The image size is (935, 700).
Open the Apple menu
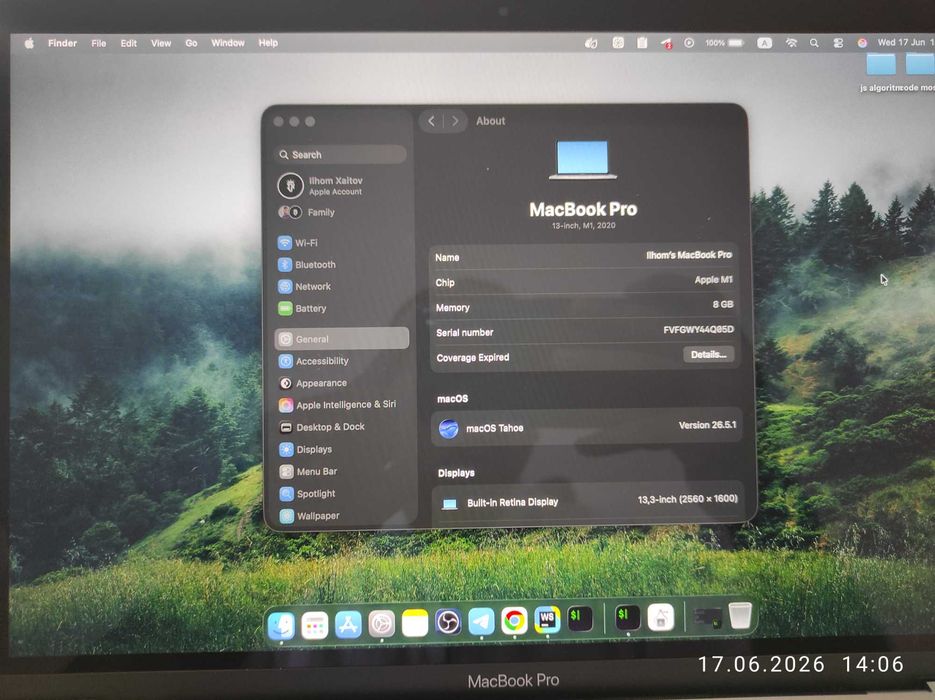click(x=29, y=43)
